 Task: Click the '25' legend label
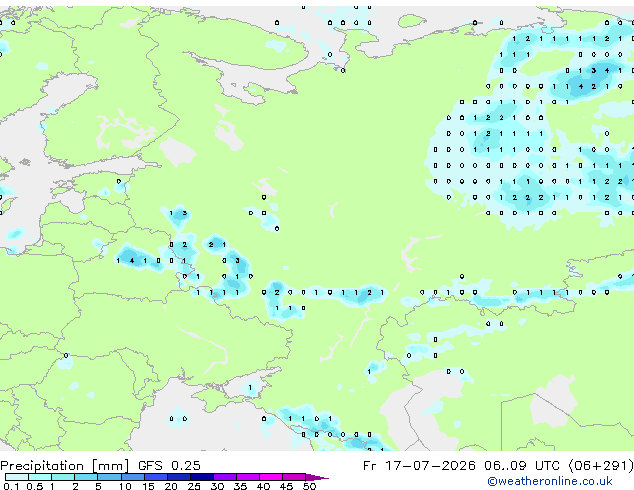click(194, 486)
